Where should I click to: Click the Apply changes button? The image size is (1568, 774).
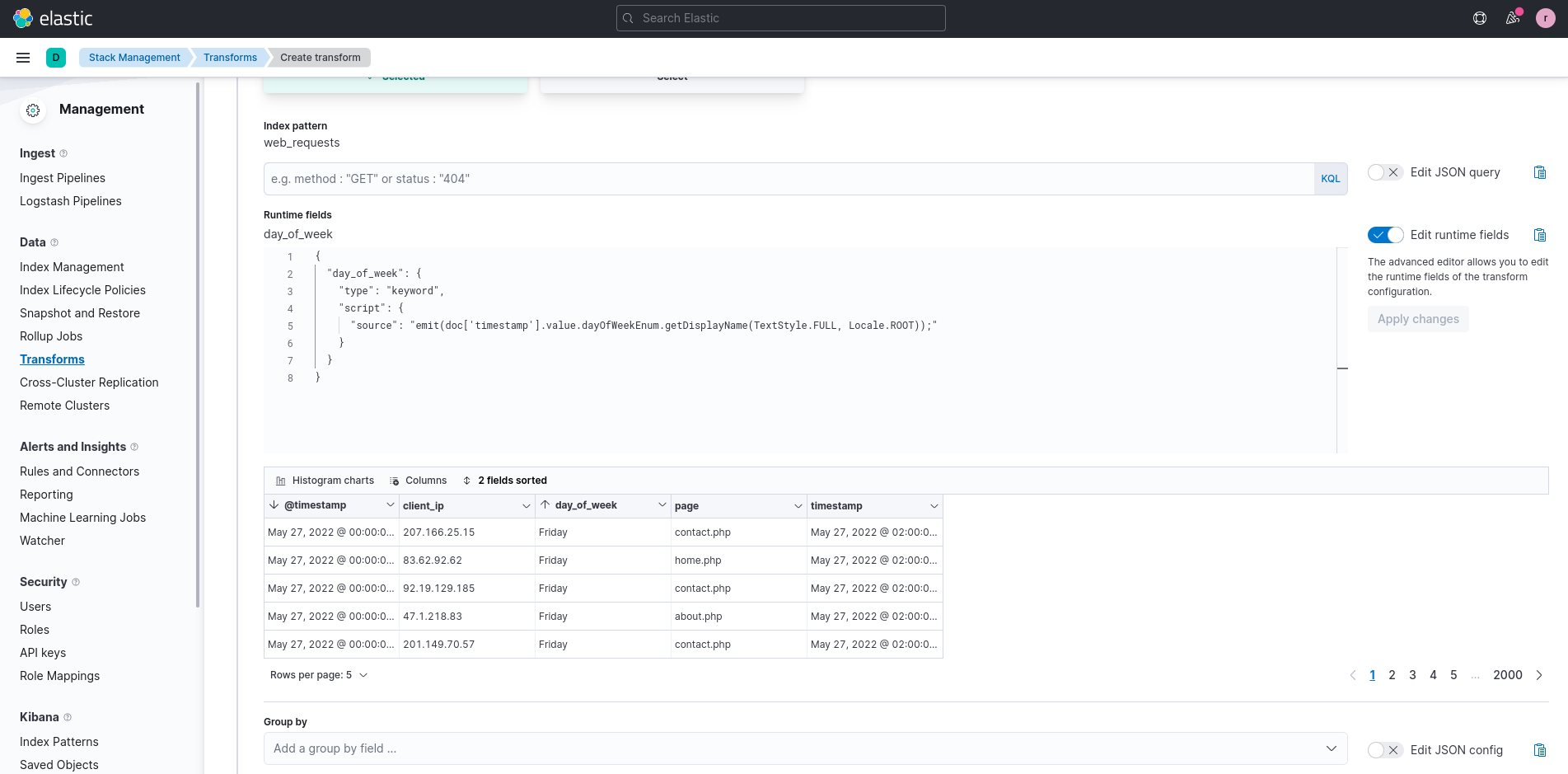click(x=1418, y=319)
